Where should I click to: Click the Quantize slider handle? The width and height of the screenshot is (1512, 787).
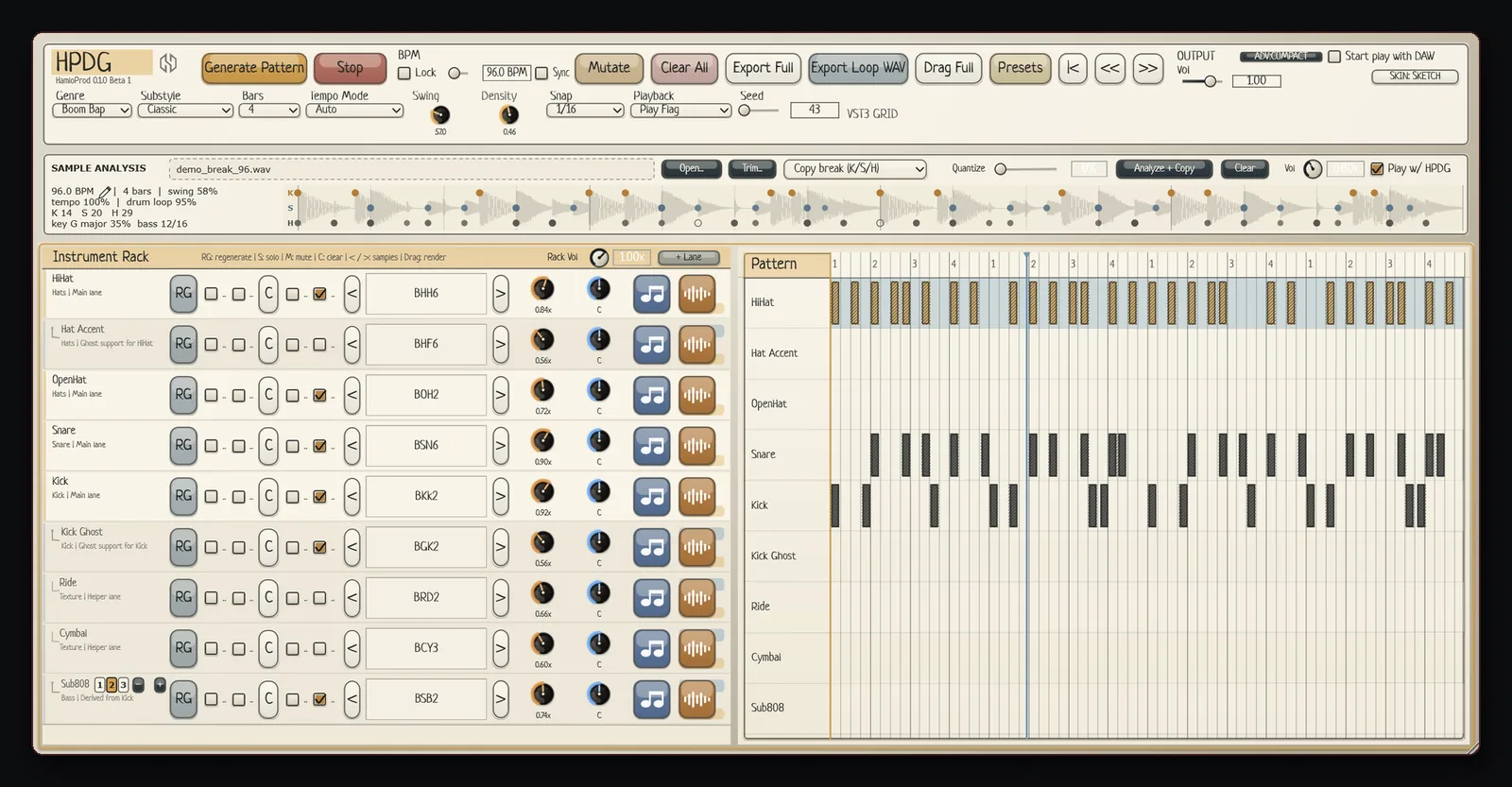[1001, 169]
